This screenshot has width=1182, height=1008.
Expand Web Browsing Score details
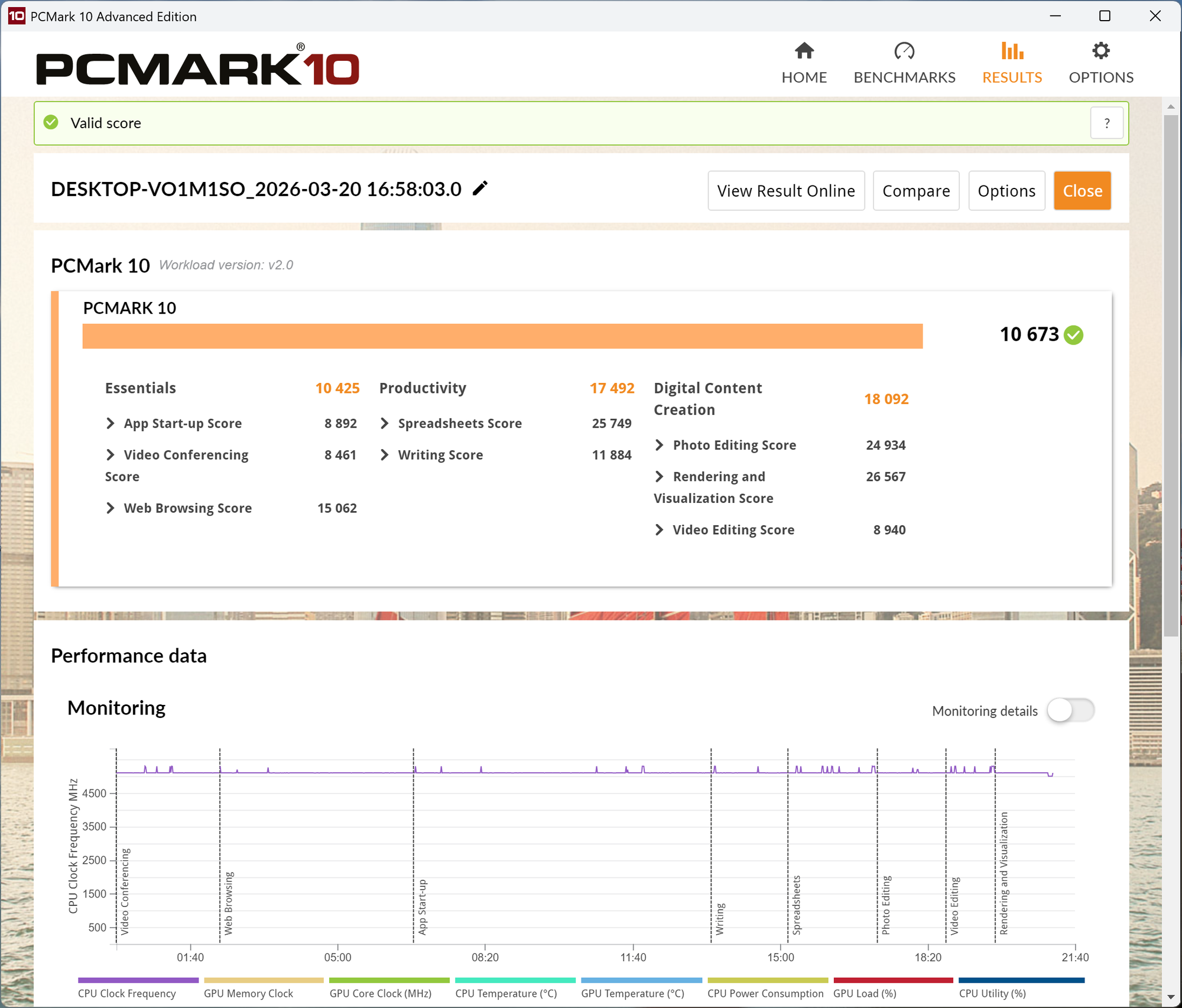[x=111, y=508]
